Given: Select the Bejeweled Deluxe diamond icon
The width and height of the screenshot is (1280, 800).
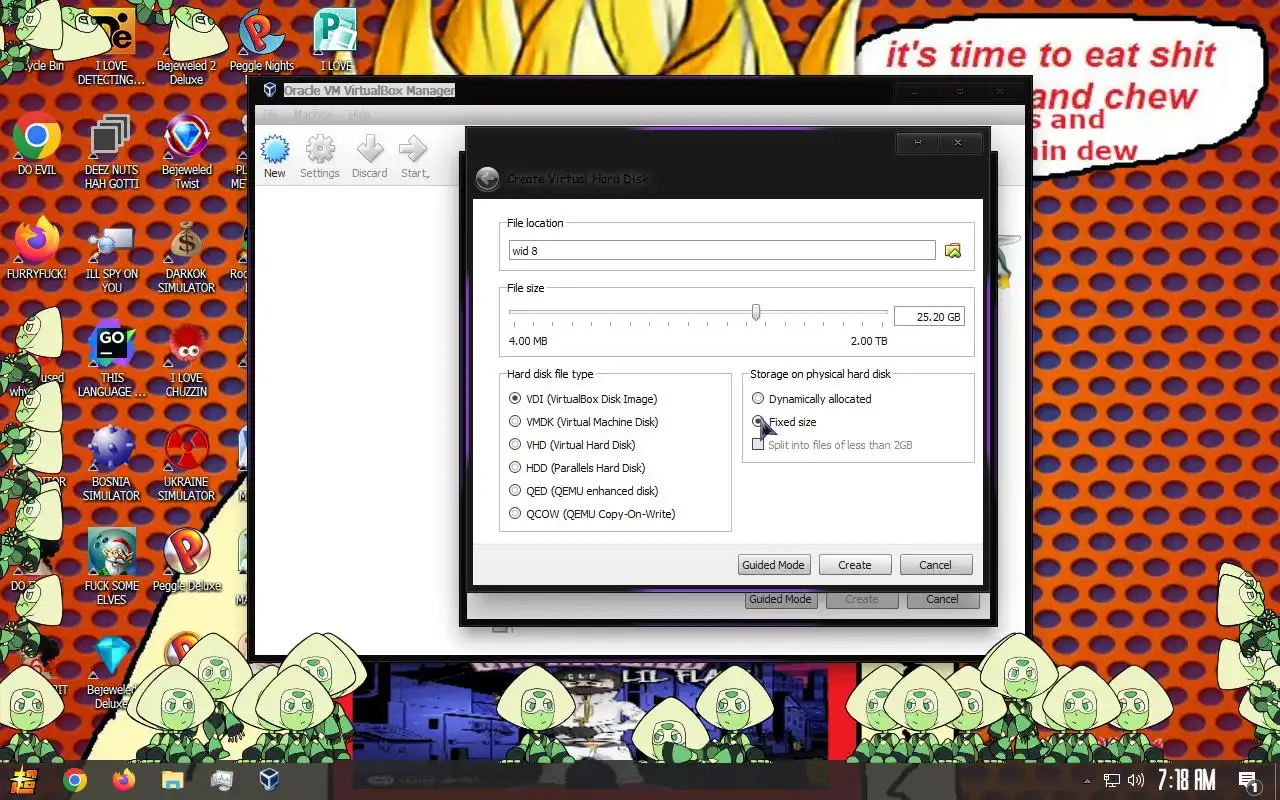Looking at the screenshot, I should 111,671.
